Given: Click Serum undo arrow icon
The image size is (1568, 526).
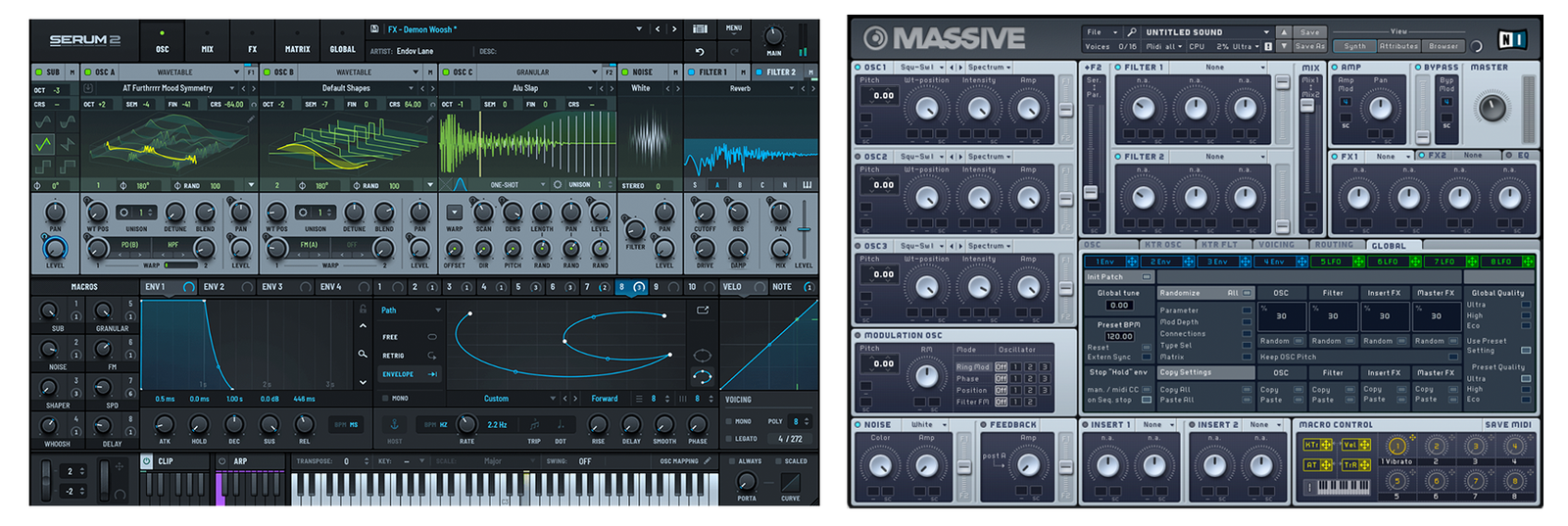Looking at the screenshot, I should click(x=700, y=51).
